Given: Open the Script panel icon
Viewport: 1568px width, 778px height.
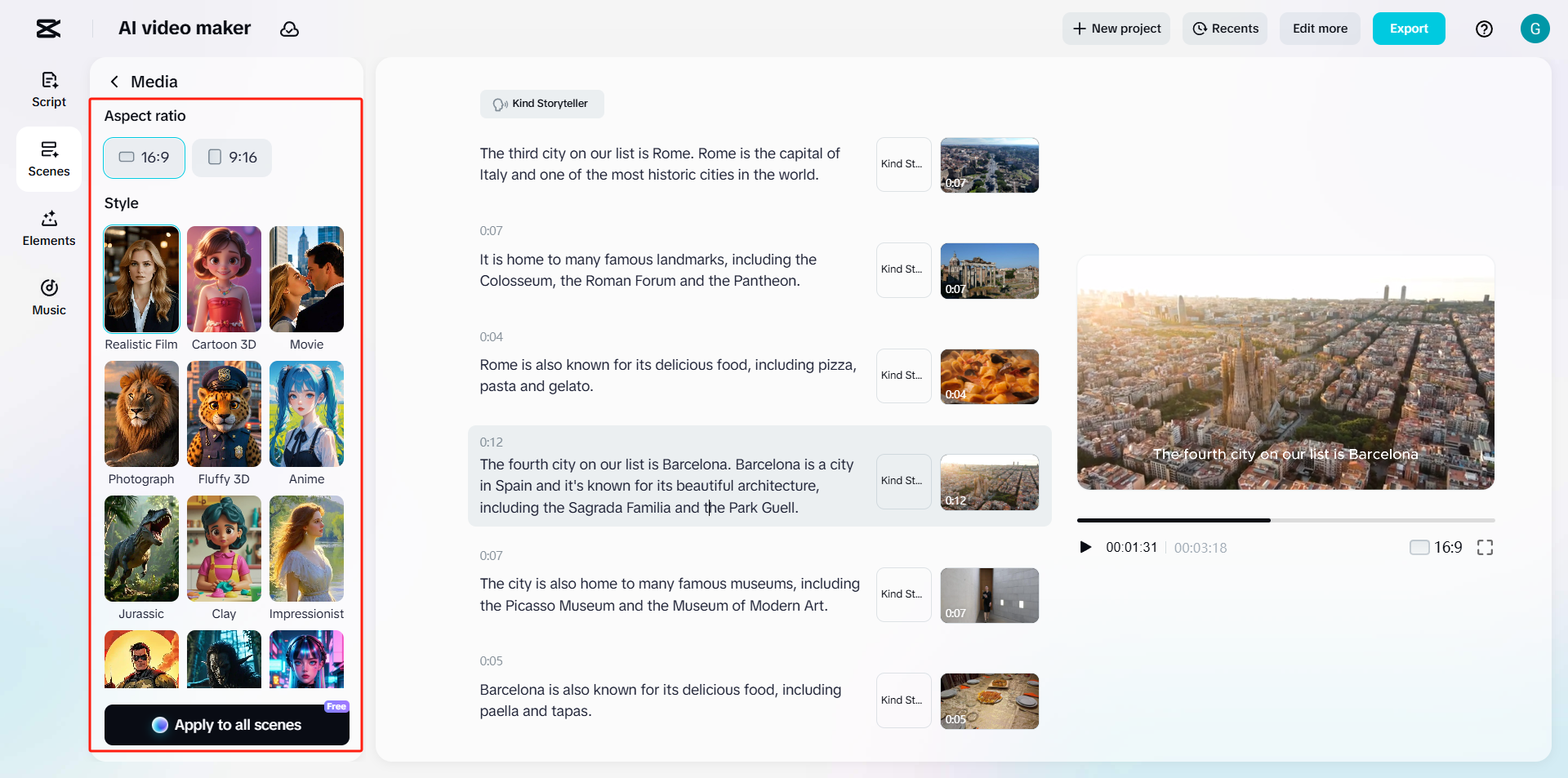Looking at the screenshot, I should pos(48,88).
